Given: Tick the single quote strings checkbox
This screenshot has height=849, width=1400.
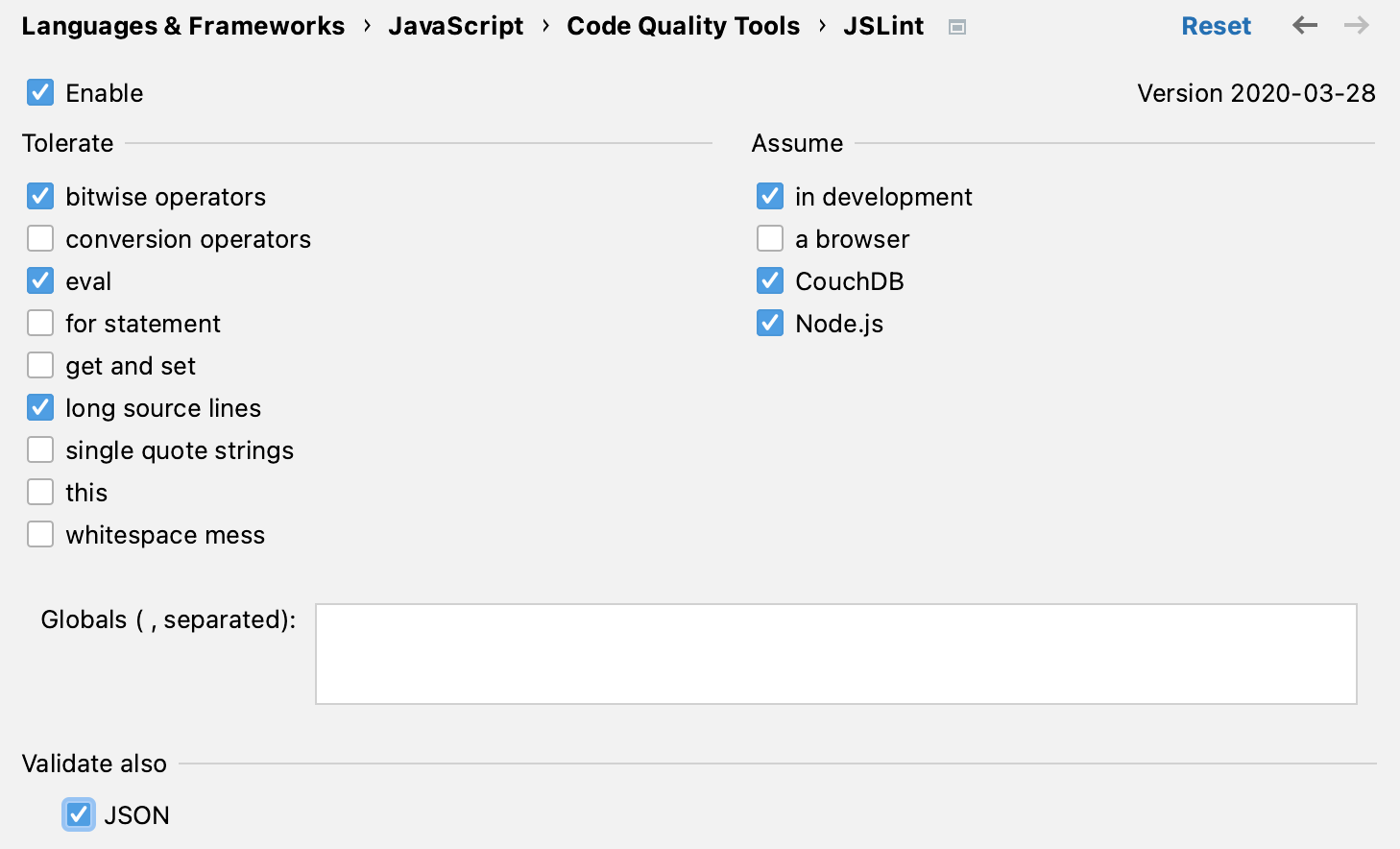Looking at the screenshot, I should coord(40,450).
